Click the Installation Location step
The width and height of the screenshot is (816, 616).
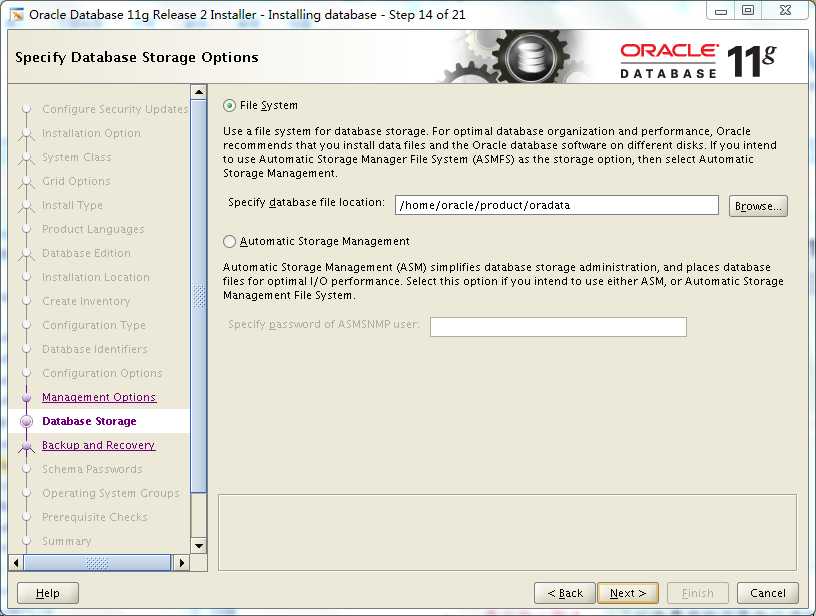tap(96, 277)
